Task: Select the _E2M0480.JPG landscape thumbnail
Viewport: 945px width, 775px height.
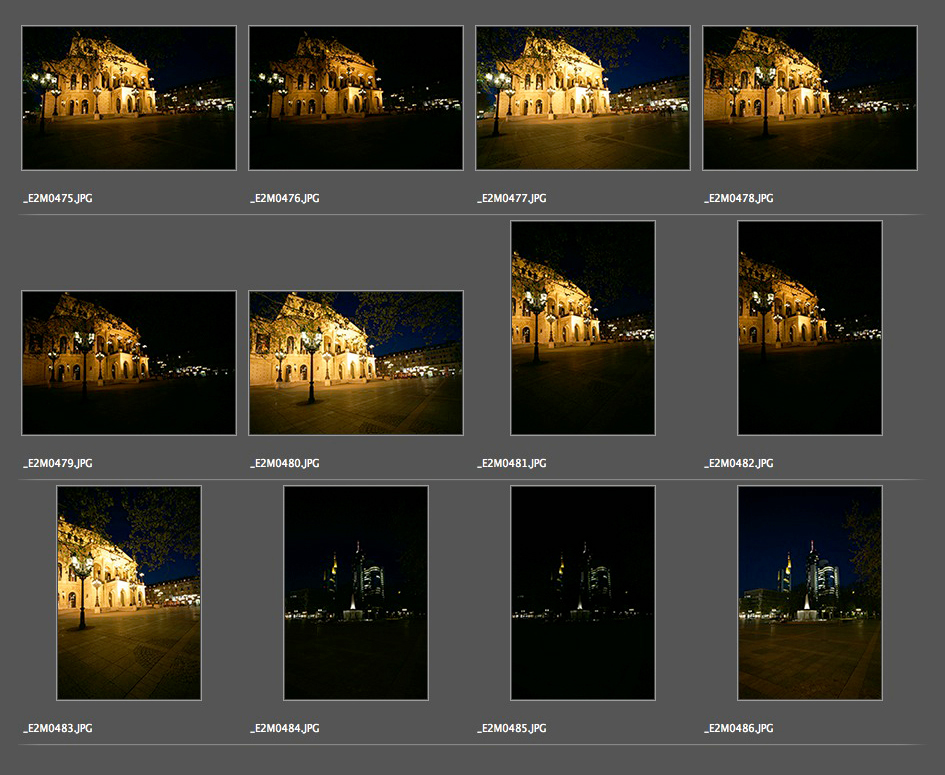Action: 356,363
